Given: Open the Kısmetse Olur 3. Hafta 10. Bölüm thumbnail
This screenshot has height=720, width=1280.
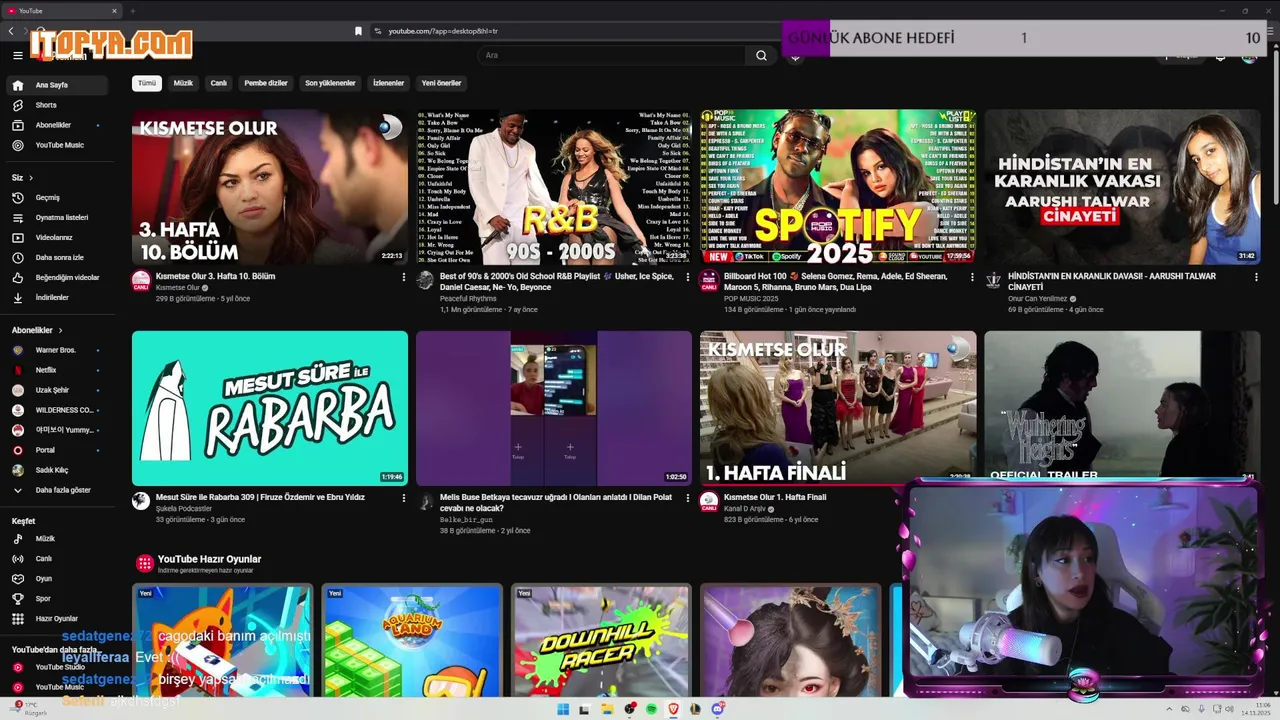Looking at the screenshot, I should pyautogui.click(x=270, y=187).
